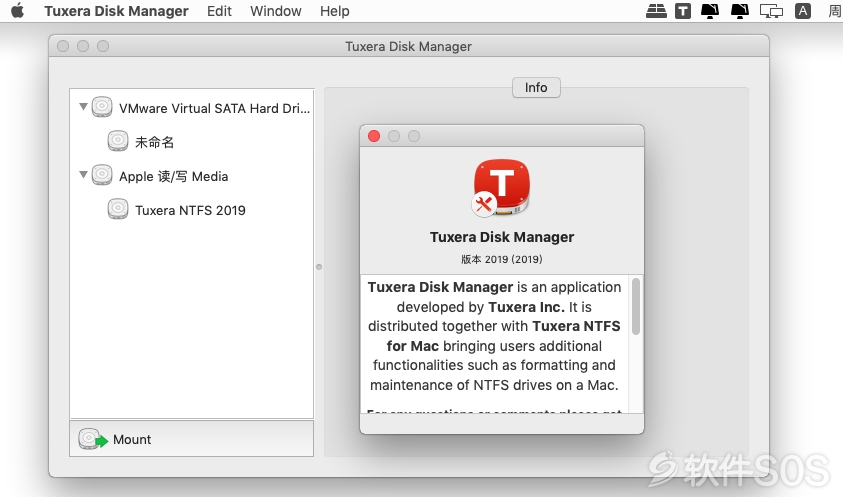
Task: Click the Tuxera NTFS 2019 disk icon
Action: [x=118, y=209]
